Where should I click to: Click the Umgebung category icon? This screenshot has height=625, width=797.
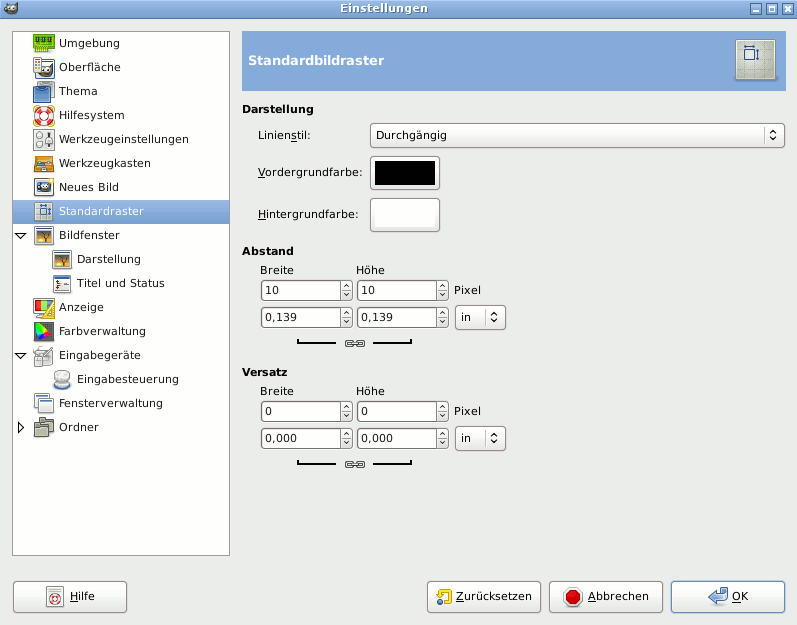(x=44, y=43)
